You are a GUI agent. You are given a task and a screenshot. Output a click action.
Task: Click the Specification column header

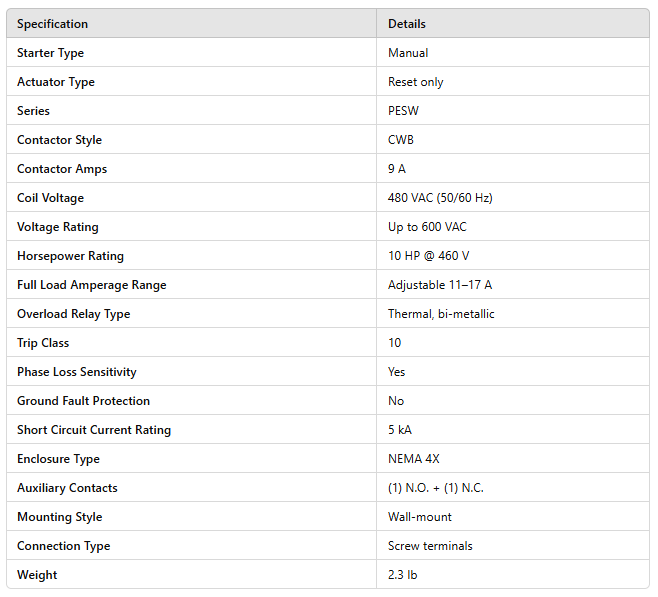(53, 24)
